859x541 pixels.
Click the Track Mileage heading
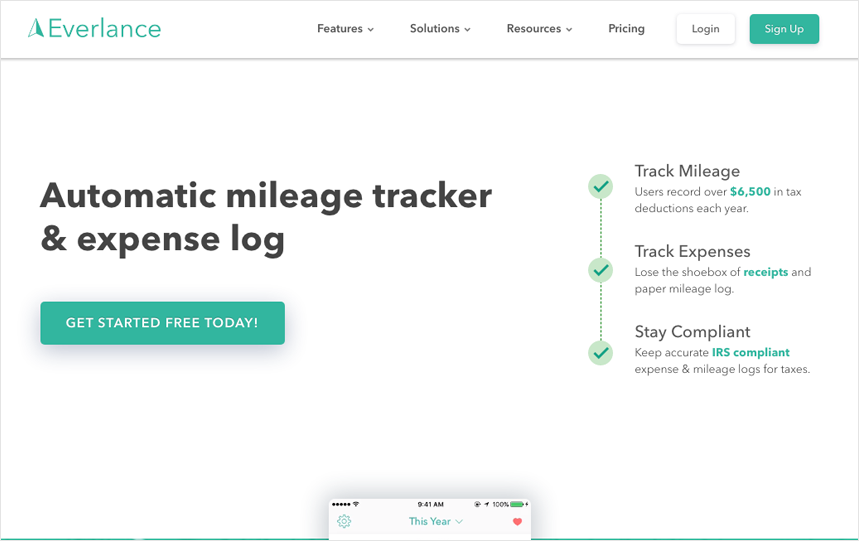687,171
